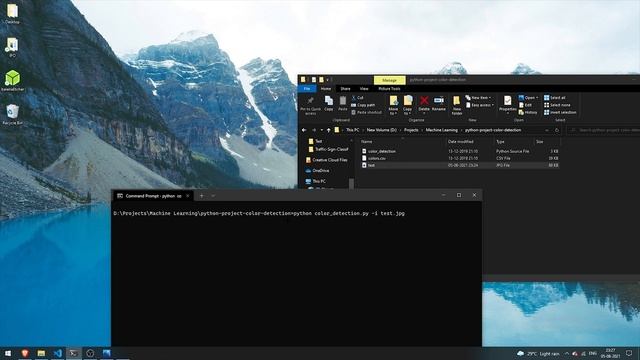This screenshot has height=360, width=640.
Task: Click History in the Open group
Action: click(x=528, y=112)
